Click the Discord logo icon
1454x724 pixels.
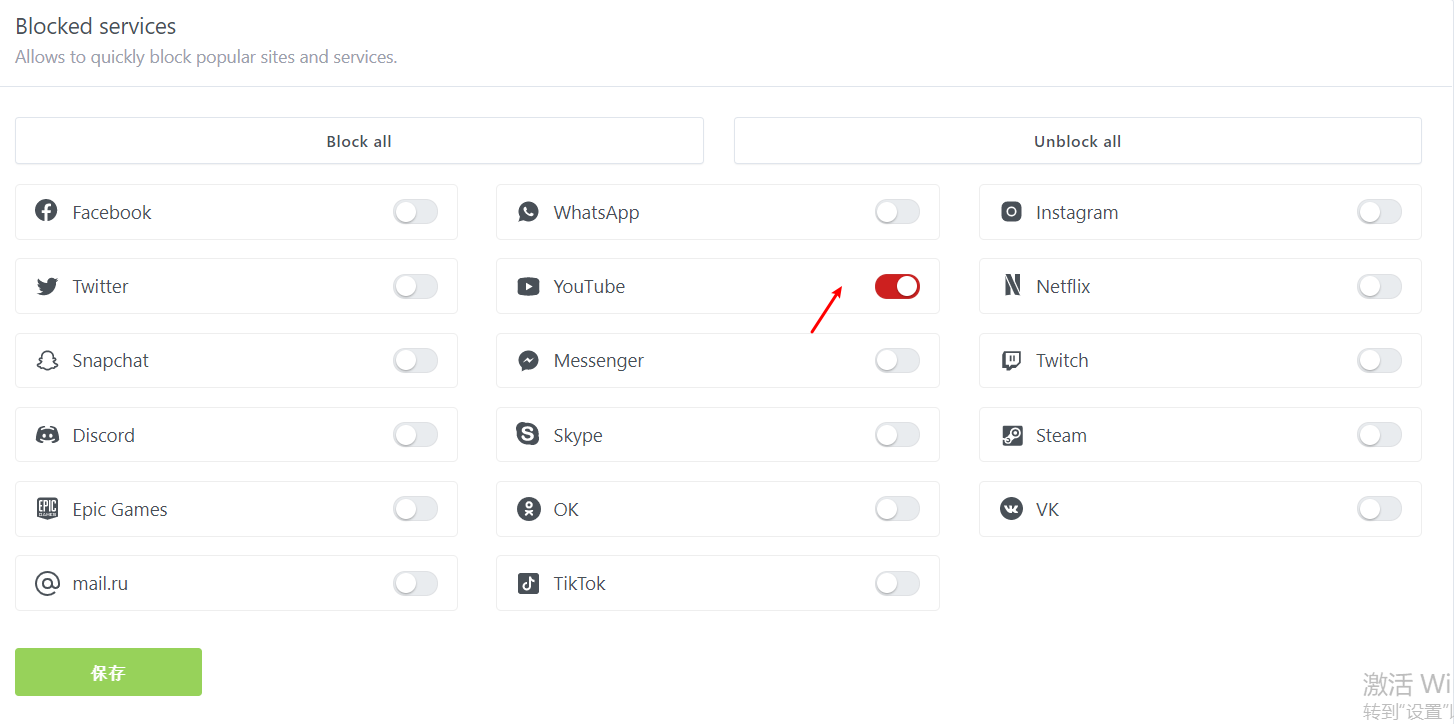47,435
